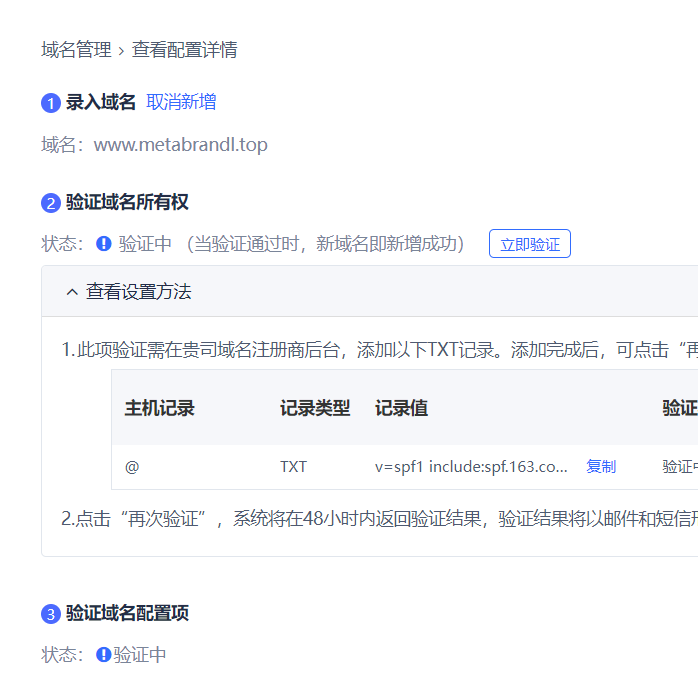
Task: Click the truncated v=spf1 record value
Action: click(471, 467)
